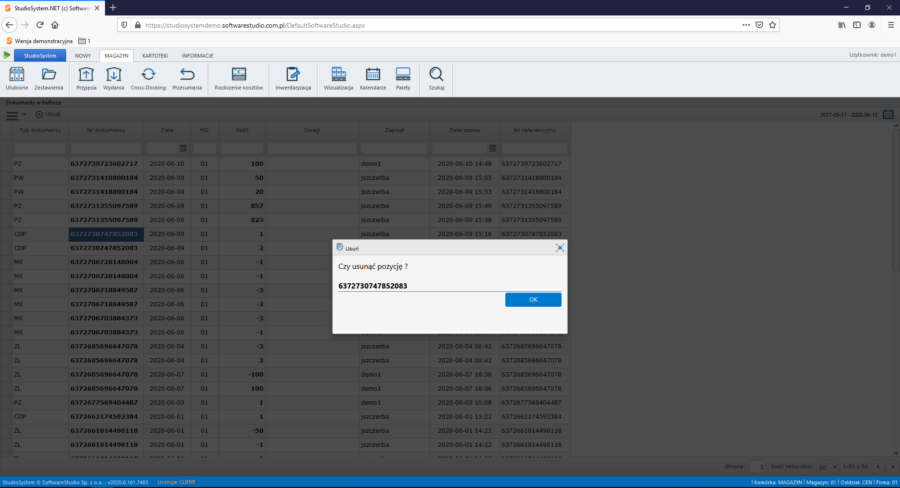Open the Palety pallets tool

pyautogui.click(x=403, y=79)
